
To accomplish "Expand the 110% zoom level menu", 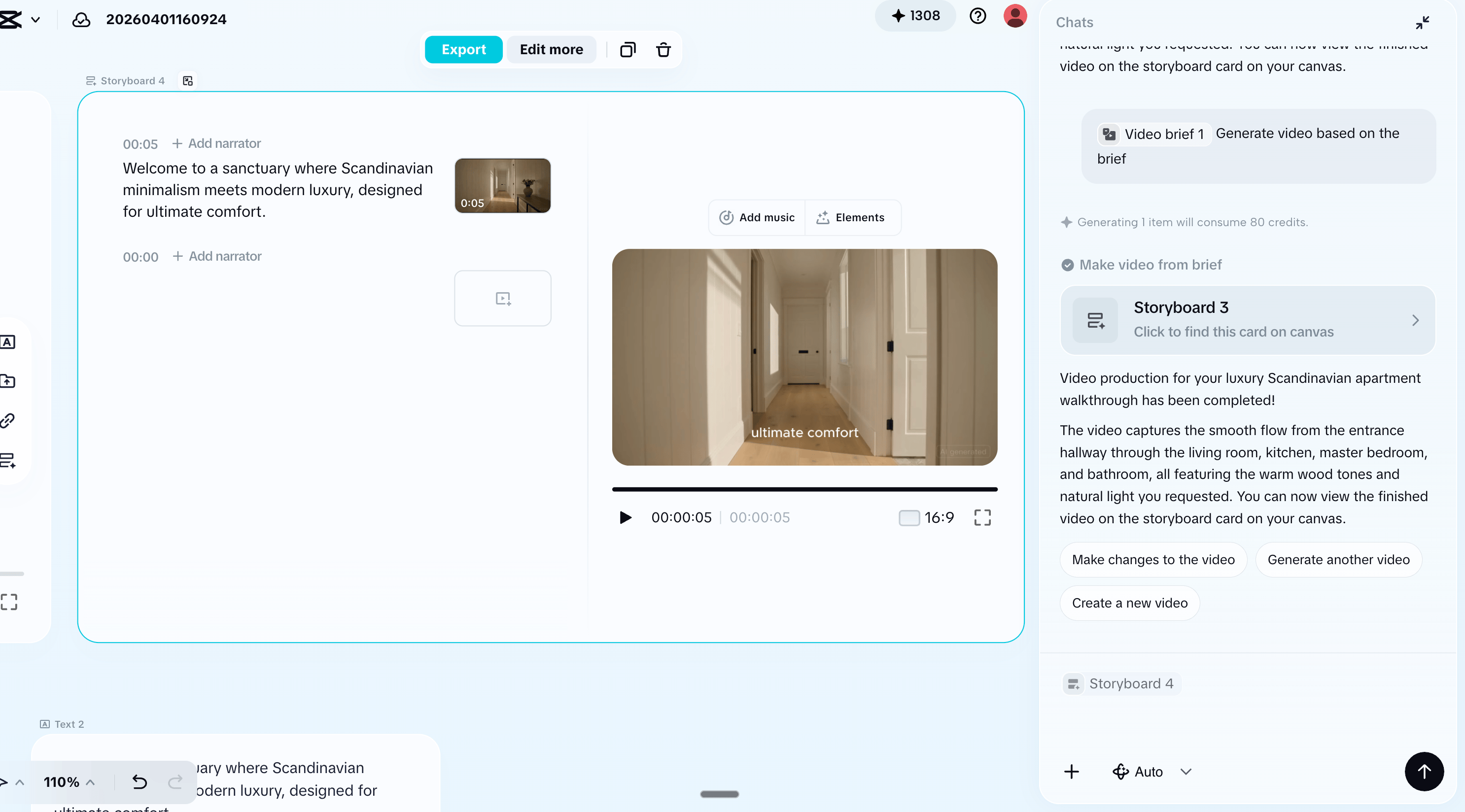I will (x=70, y=782).
